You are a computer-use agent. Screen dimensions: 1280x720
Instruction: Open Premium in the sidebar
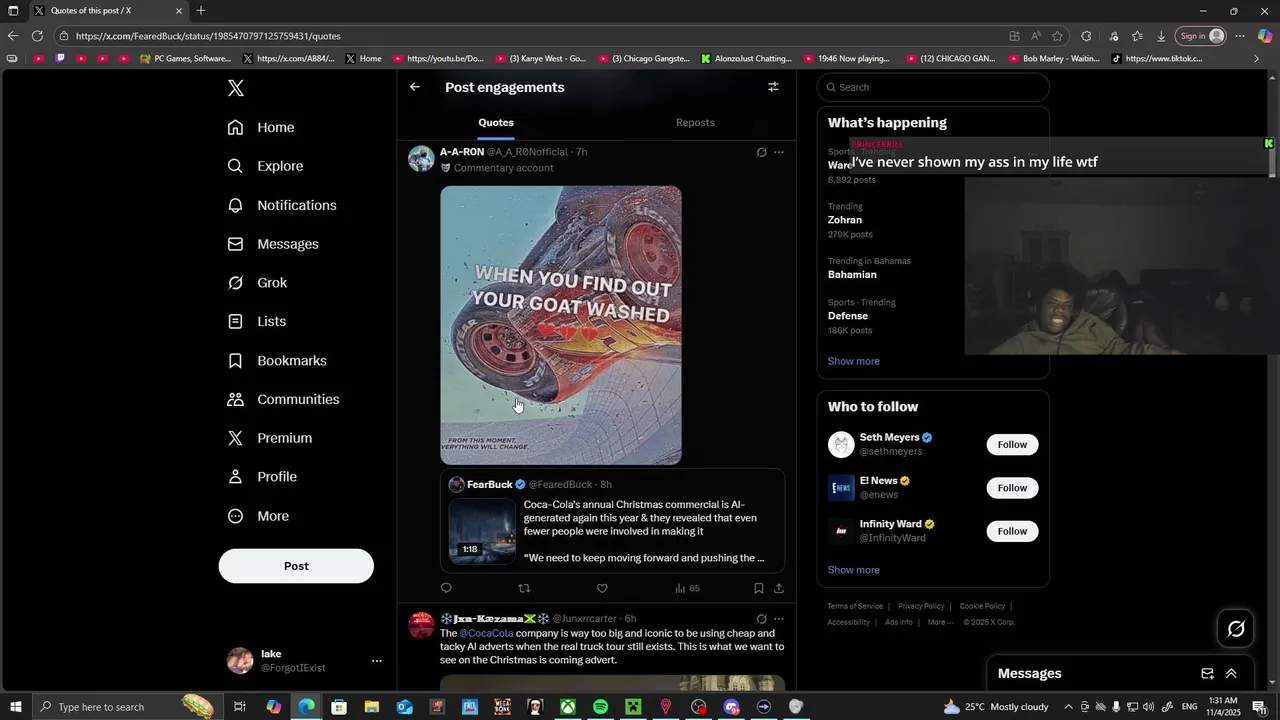270,438
